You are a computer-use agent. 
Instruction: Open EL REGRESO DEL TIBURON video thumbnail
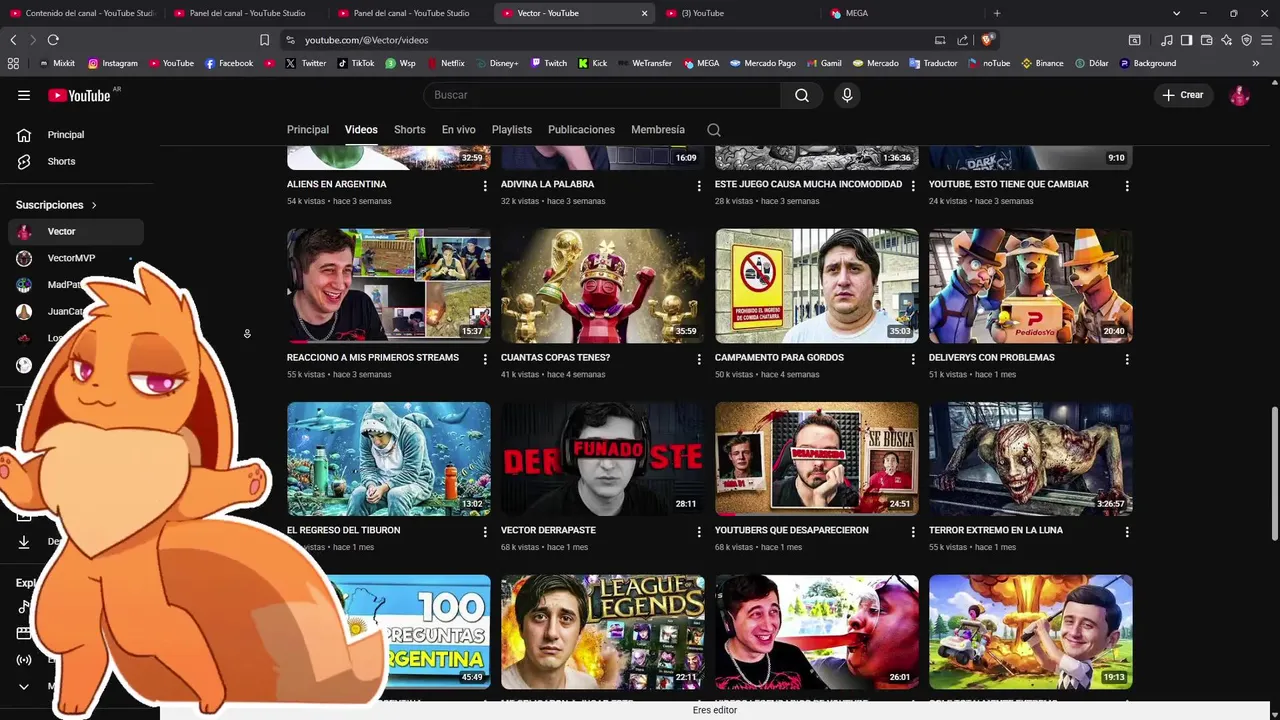click(389, 459)
